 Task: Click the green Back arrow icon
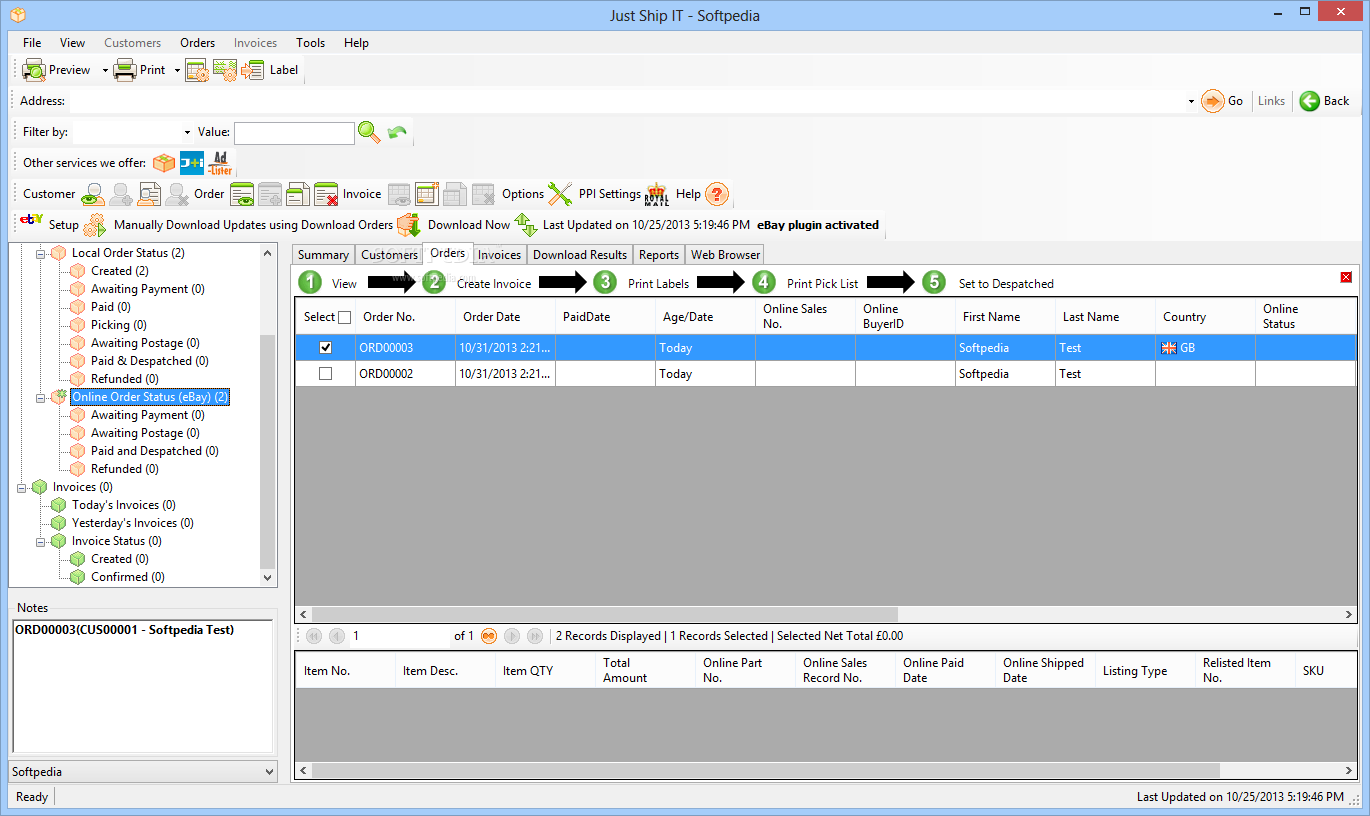1310,101
